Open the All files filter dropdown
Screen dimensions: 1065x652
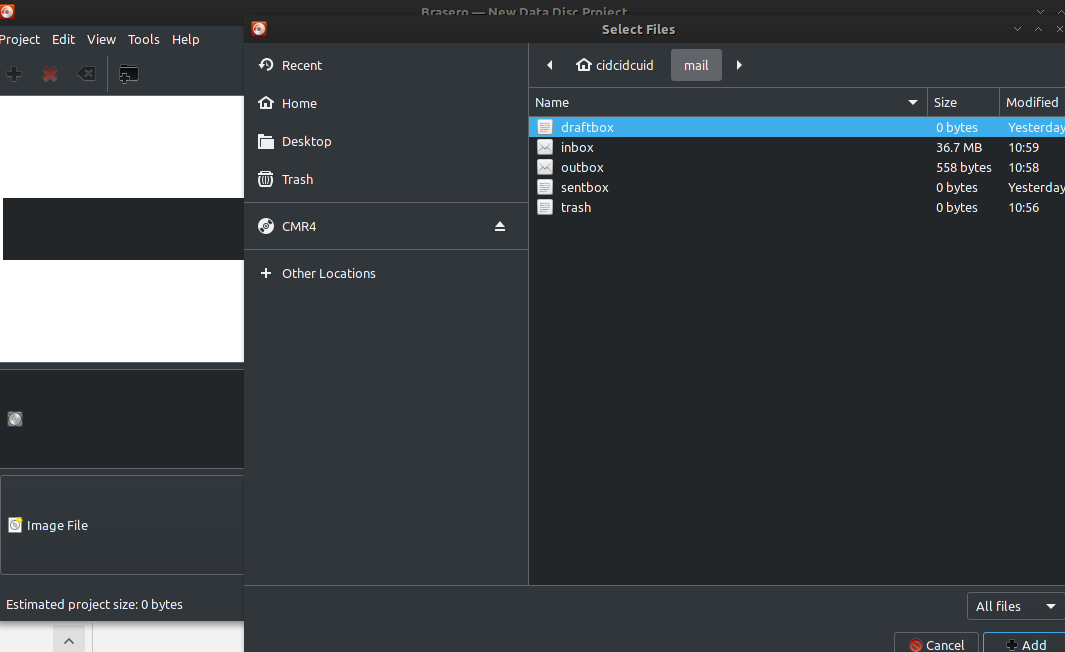1014,606
